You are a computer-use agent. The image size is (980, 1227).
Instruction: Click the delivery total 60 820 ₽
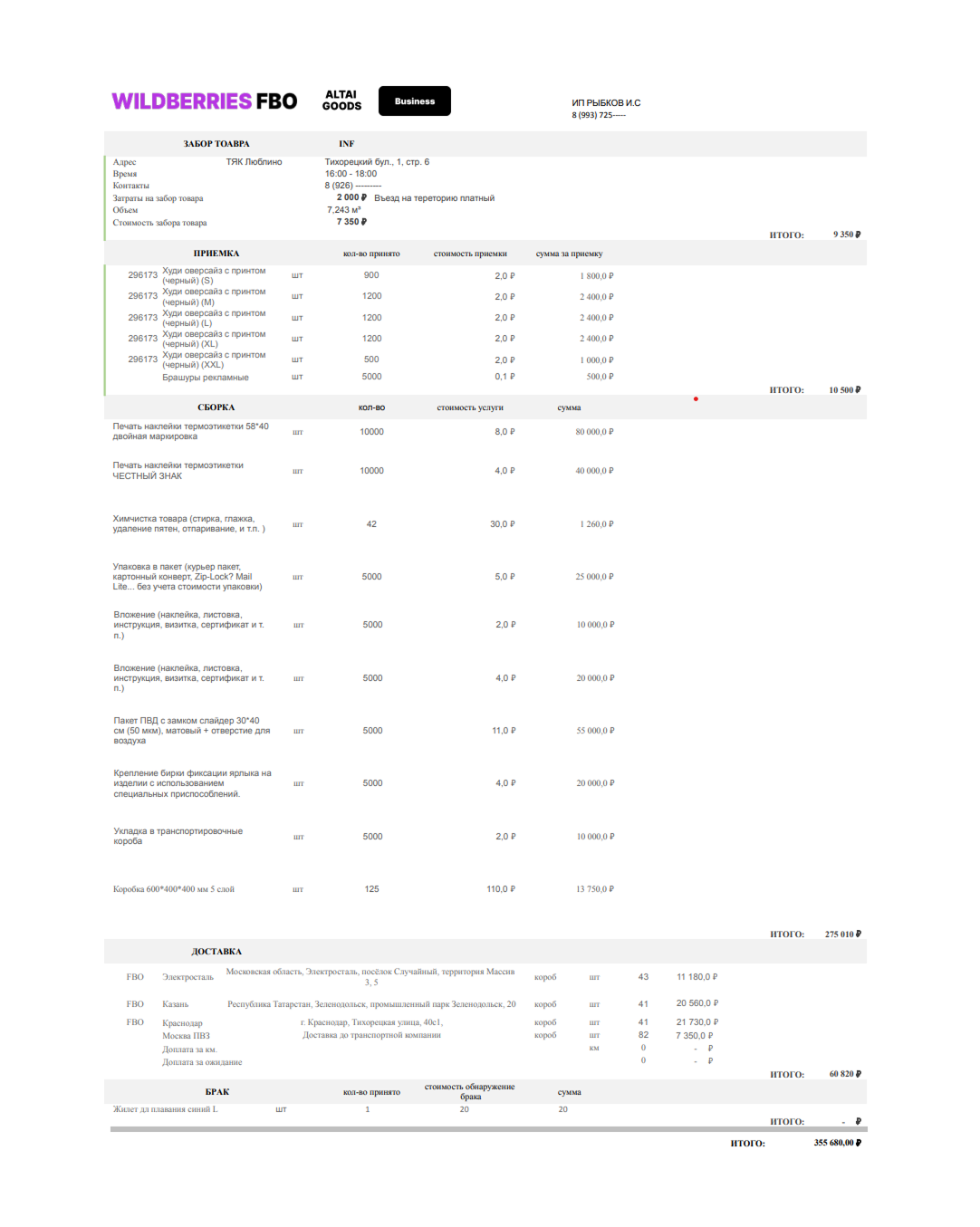coord(845,1074)
